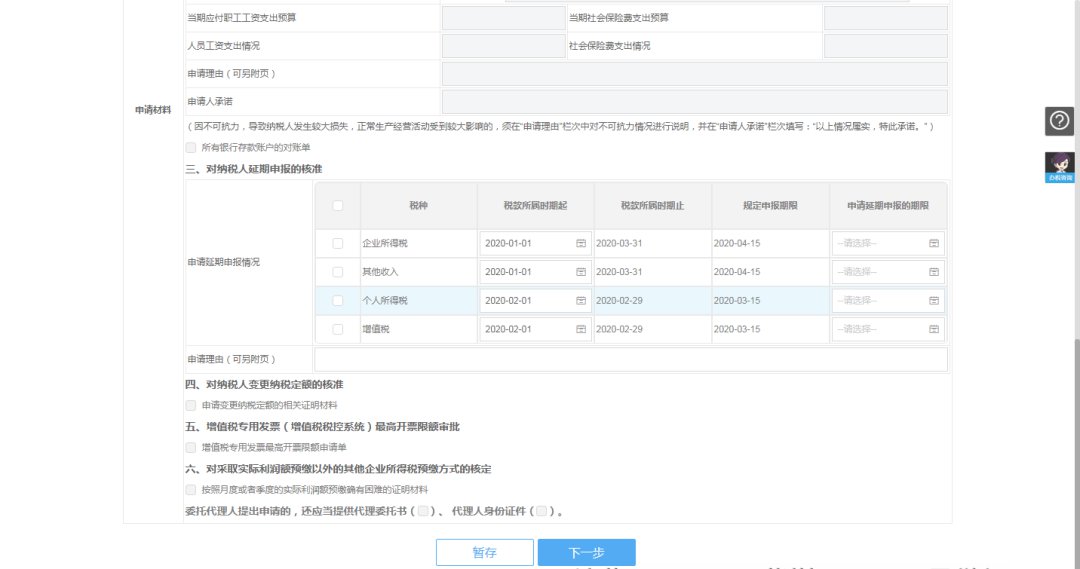Viewport: 1080px width, 569px height.
Task: Open calendar icon for 其他收入 extension deadline
Action: pyautogui.click(x=934, y=272)
